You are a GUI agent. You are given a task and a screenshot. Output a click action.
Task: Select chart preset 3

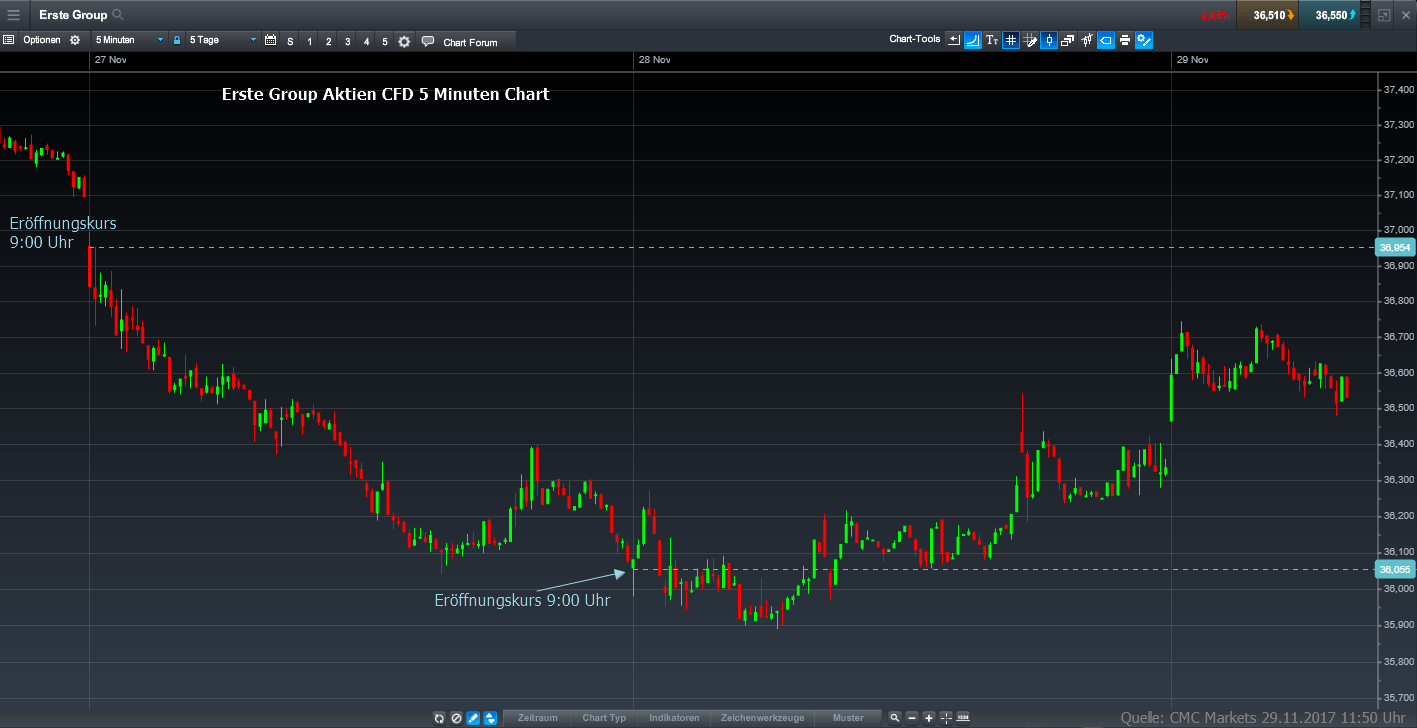click(x=347, y=41)
